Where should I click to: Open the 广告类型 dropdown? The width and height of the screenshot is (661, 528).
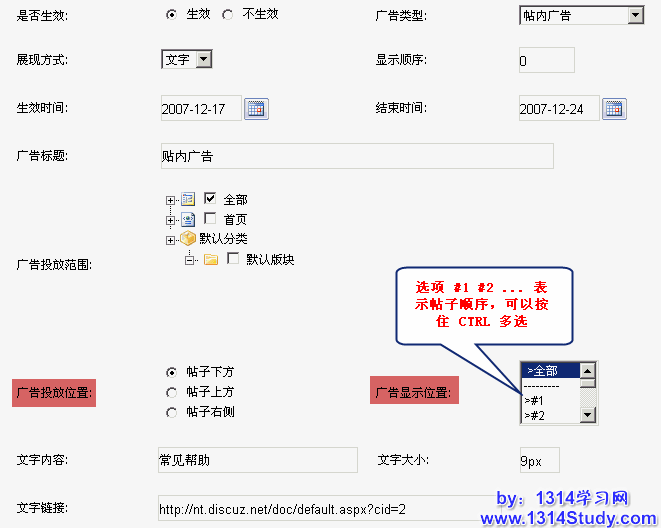(635, 15)
